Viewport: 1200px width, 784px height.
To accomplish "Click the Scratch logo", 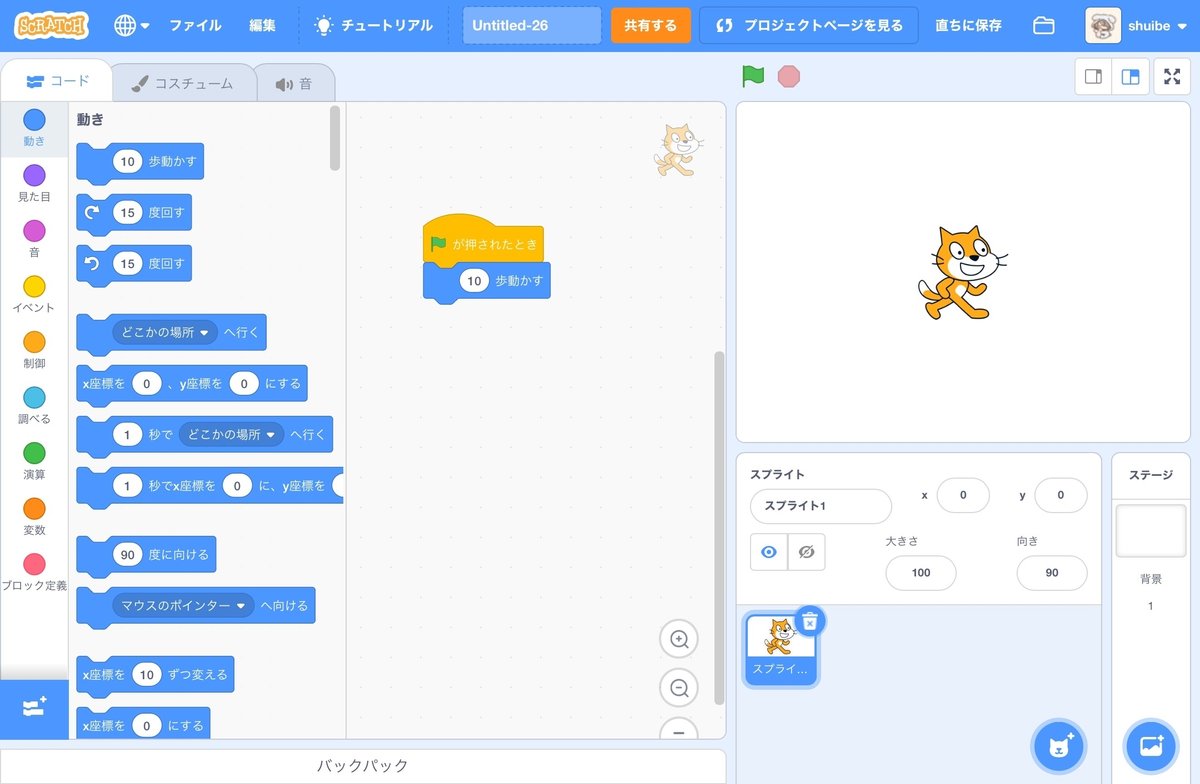I will [x=50, y=25].
